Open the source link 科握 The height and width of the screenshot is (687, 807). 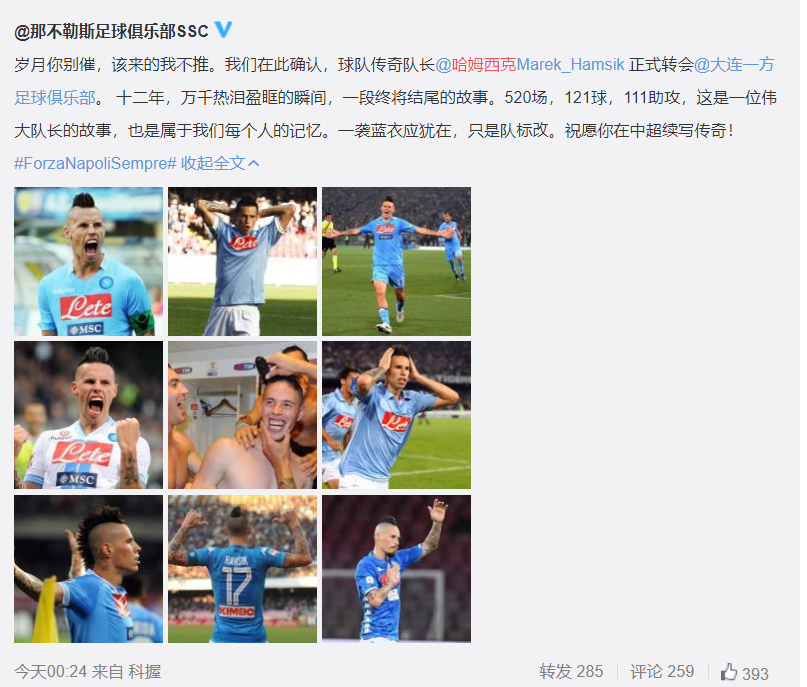145,672
